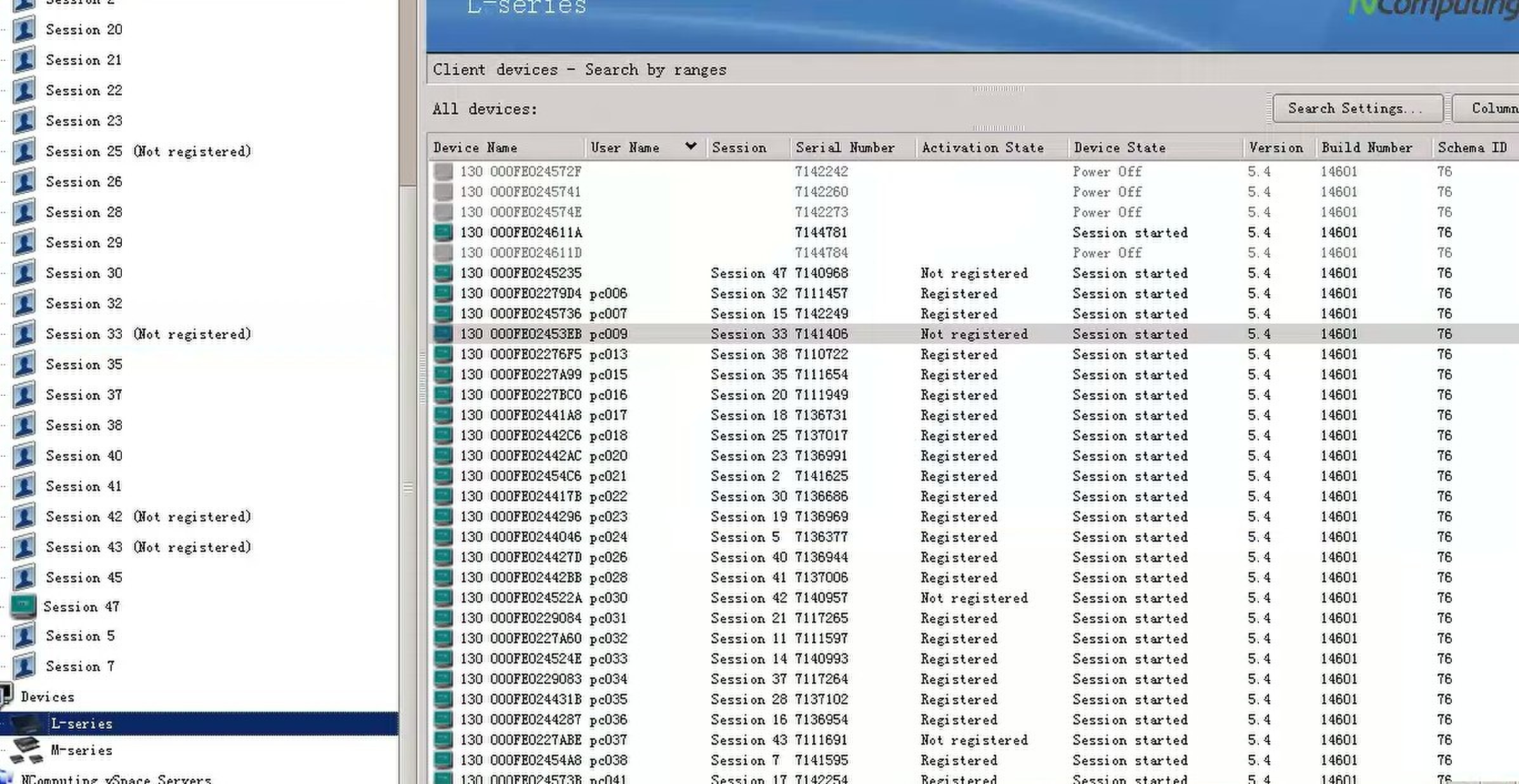Screen dimensions: 1519x784
Task: Open the Search Settings dialog
Action: tap(1358, 108)
